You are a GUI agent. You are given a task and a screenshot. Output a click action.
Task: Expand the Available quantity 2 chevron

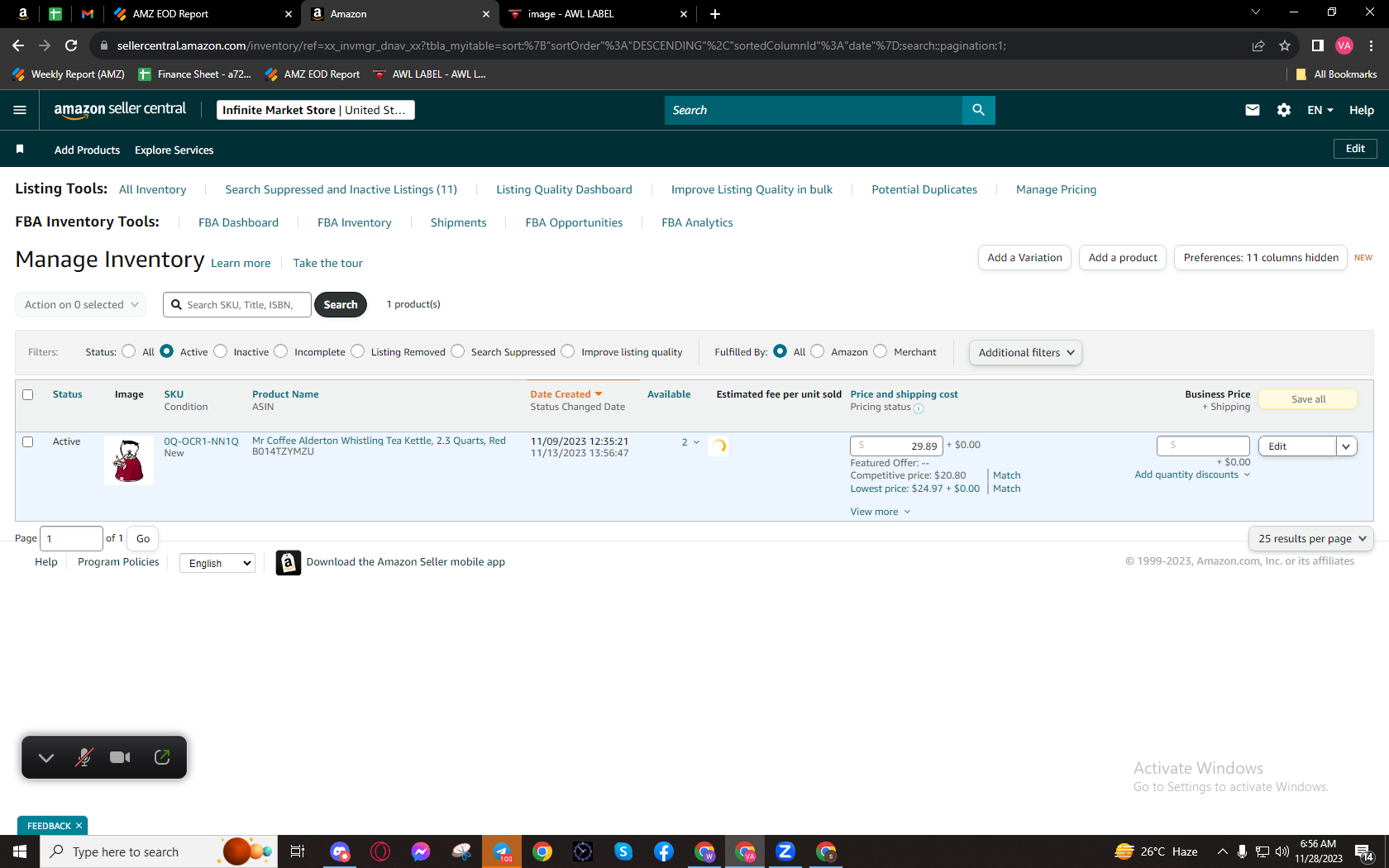[x=696, y=442]
